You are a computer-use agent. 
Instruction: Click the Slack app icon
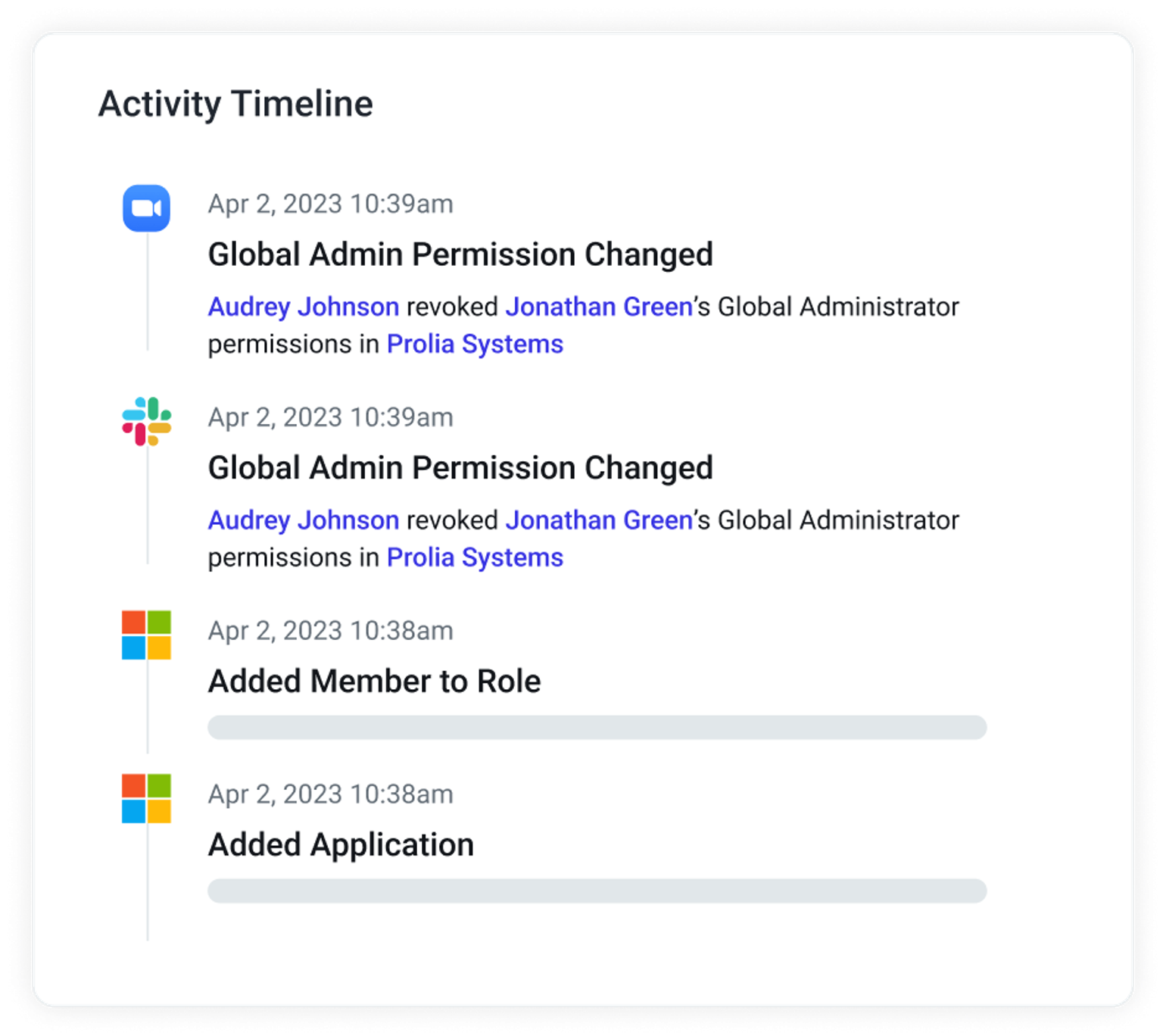146,422
